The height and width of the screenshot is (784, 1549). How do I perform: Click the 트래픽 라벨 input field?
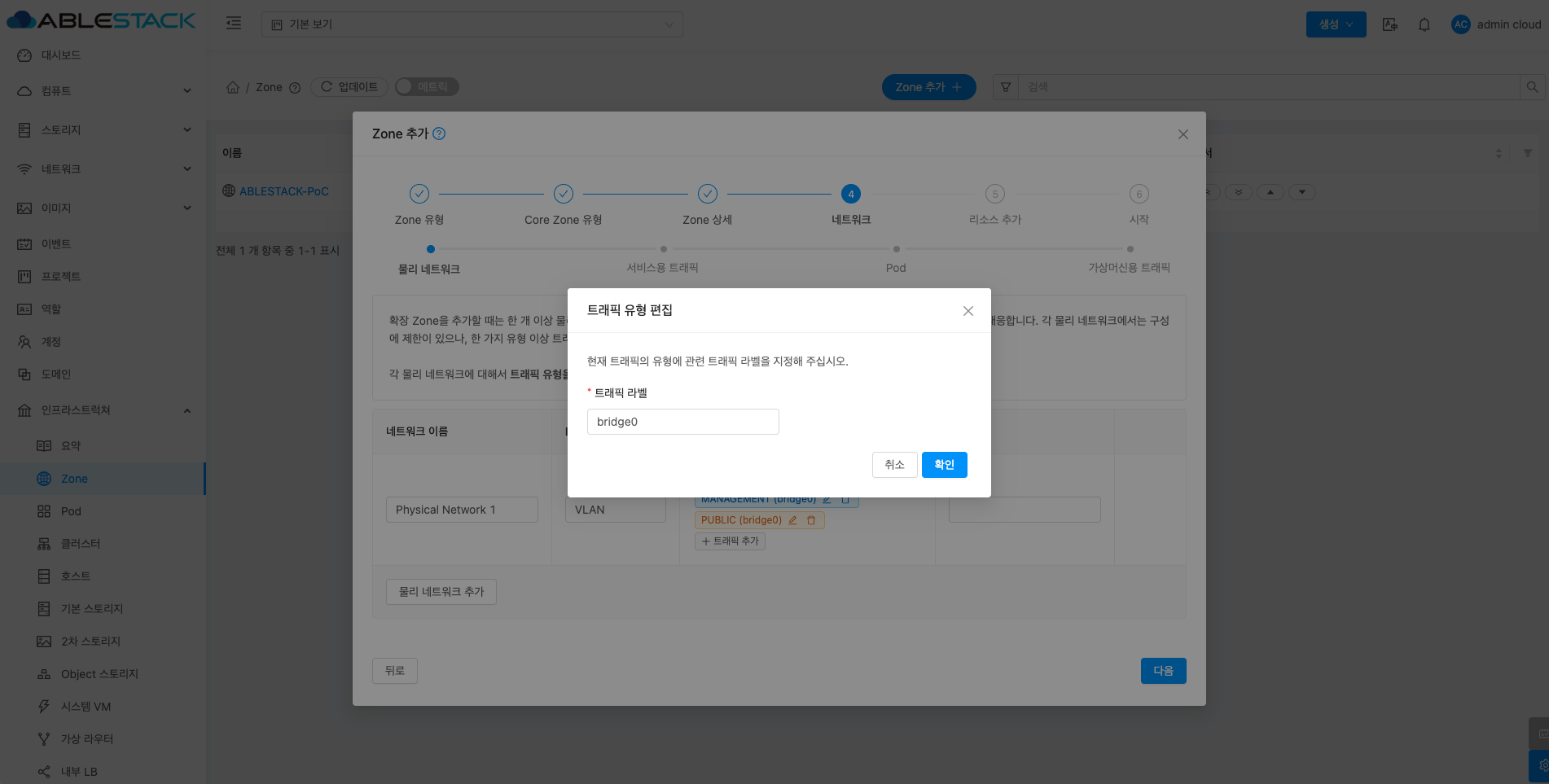click(683, 422)
